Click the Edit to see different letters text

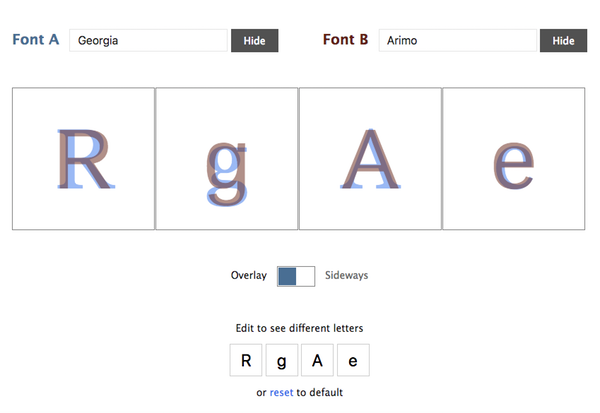tap(299, 328)
